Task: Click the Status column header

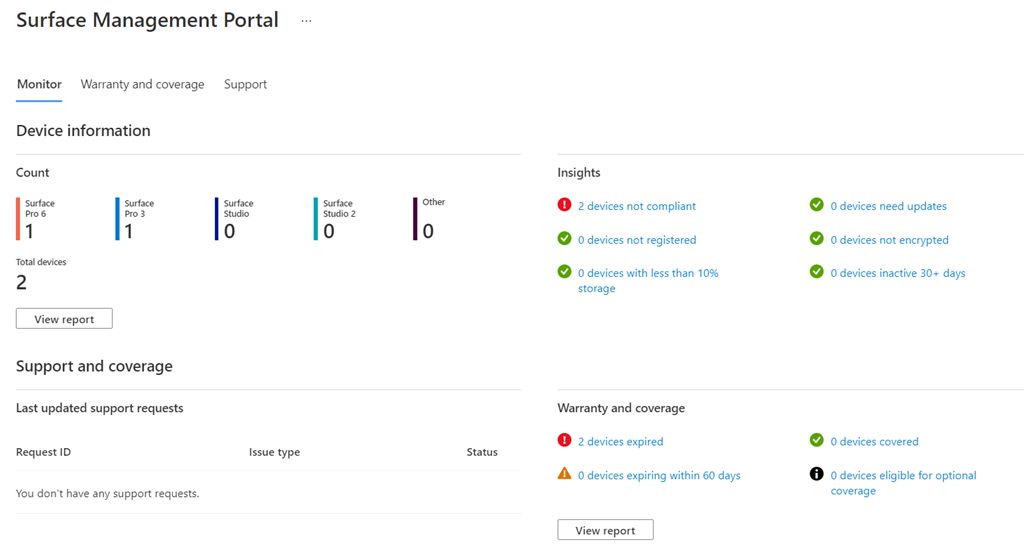Action: pyautogui.click(x=481, y=452)
